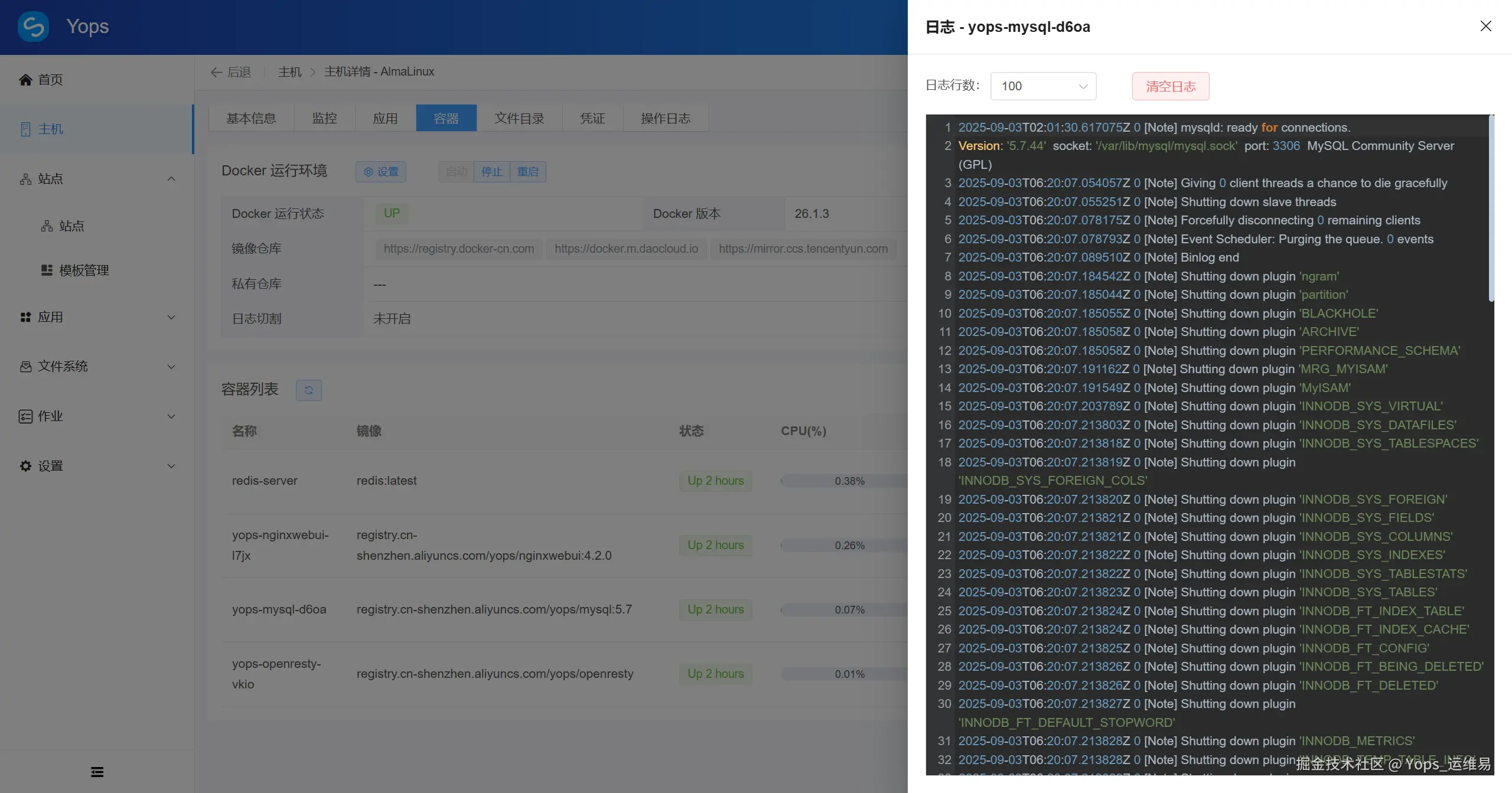Open 模板管理 template management
Screen dimensions: 1512x793
(x=84, y=270)
